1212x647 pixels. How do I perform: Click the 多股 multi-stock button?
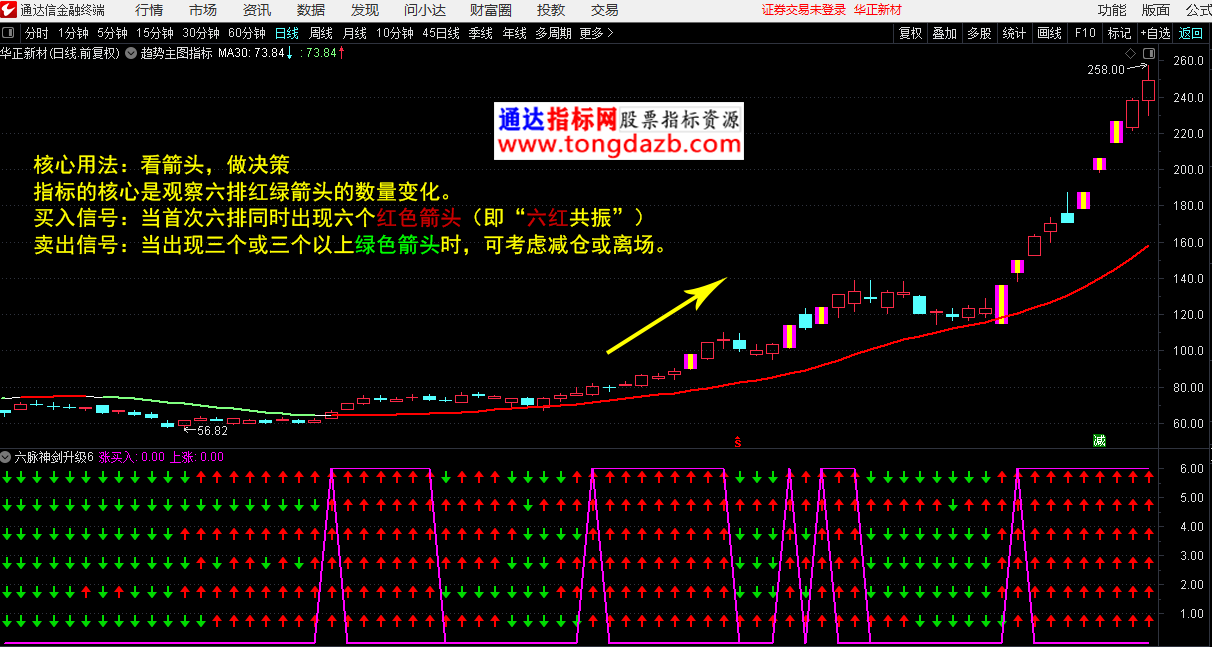[979, 33]
